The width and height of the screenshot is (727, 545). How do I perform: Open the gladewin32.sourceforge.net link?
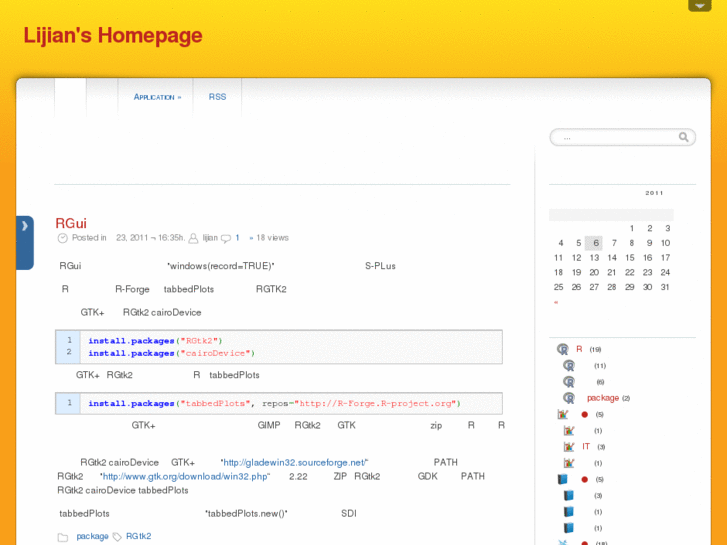point(294,462)
